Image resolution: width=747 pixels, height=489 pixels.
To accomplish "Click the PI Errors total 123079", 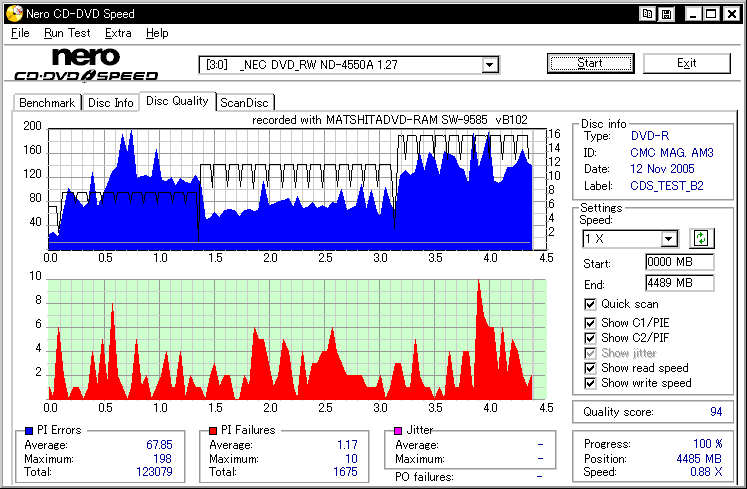I will point(154,472).
